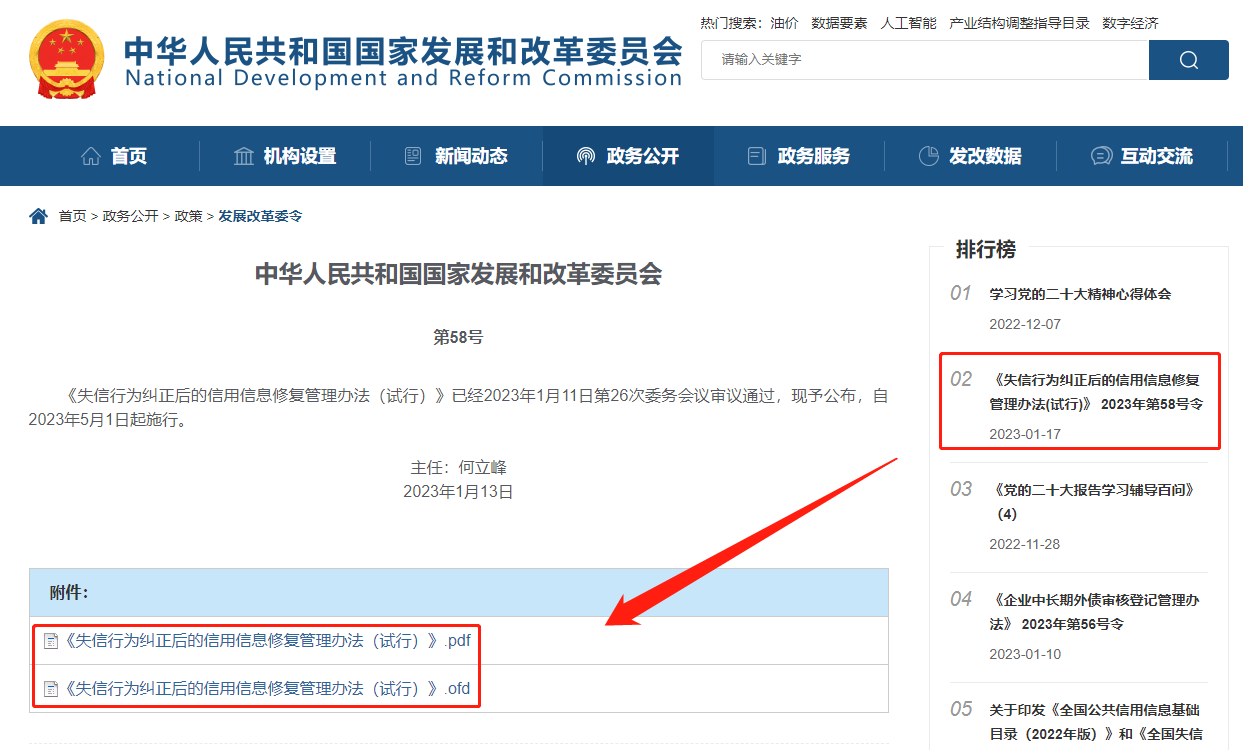The width and height of the screenshot is (1243, 750).
Task: Open the 互动交流 navigation item
Action: [1142, 156]
